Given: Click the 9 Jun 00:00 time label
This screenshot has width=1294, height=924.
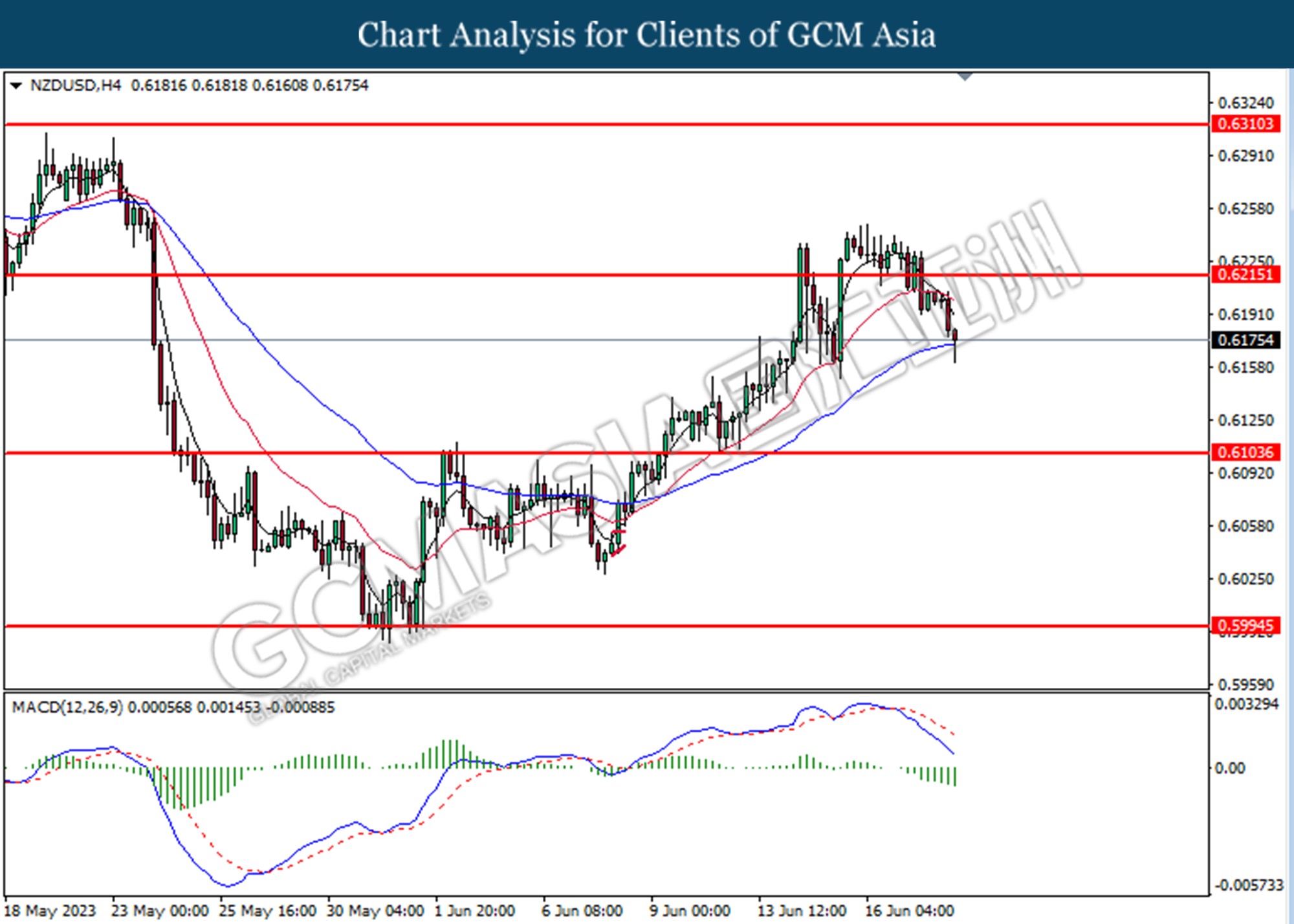Looking at the screenshot, I should (690, 911).
